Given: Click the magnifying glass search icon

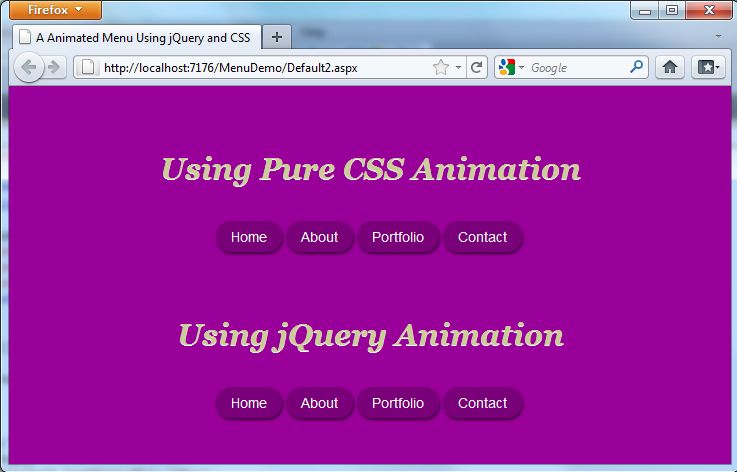Looking at the screenshot, I should 636,67.
